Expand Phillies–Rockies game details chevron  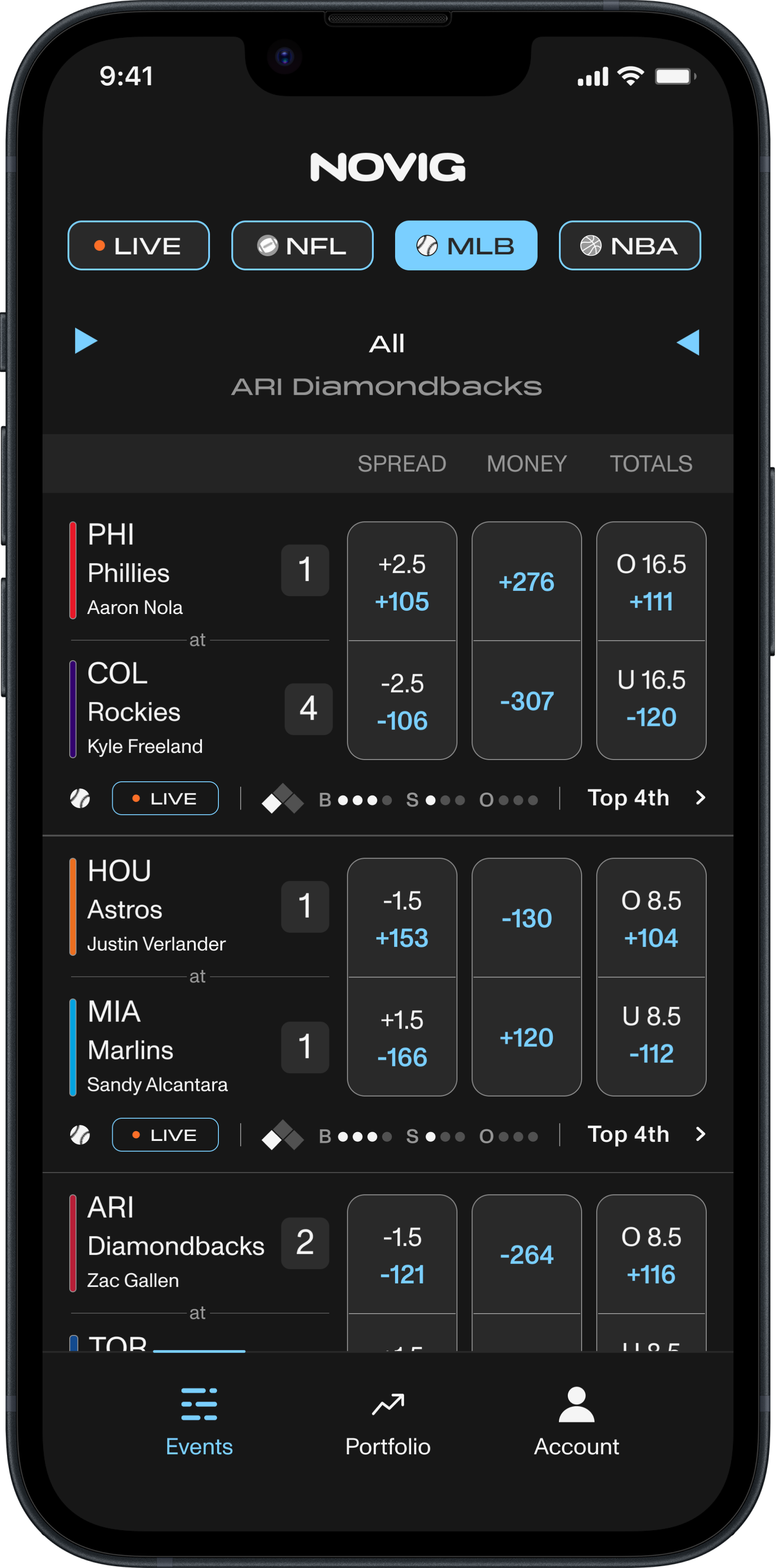pos(701,797)
